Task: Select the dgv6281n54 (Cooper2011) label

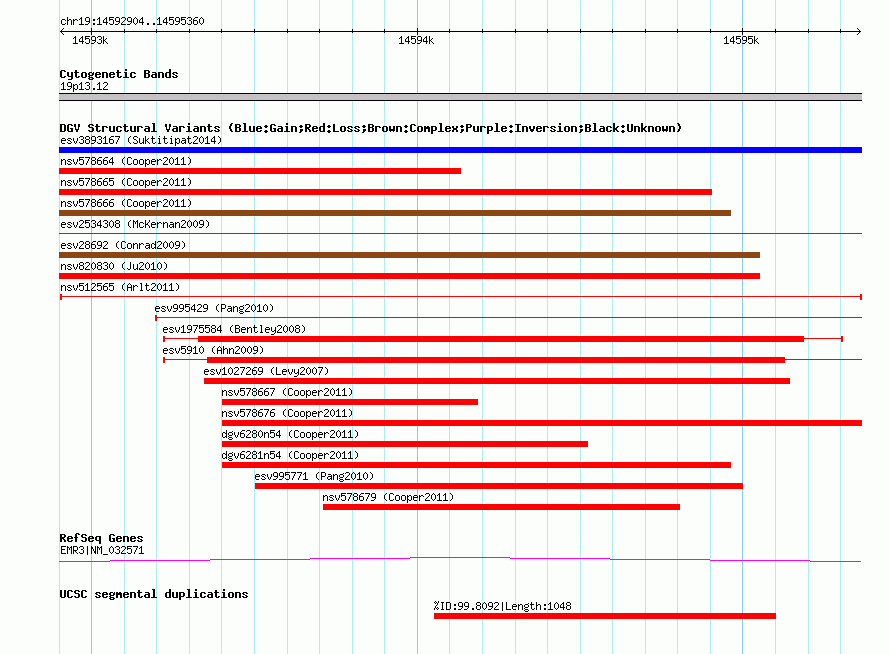Action: (290, 455)
